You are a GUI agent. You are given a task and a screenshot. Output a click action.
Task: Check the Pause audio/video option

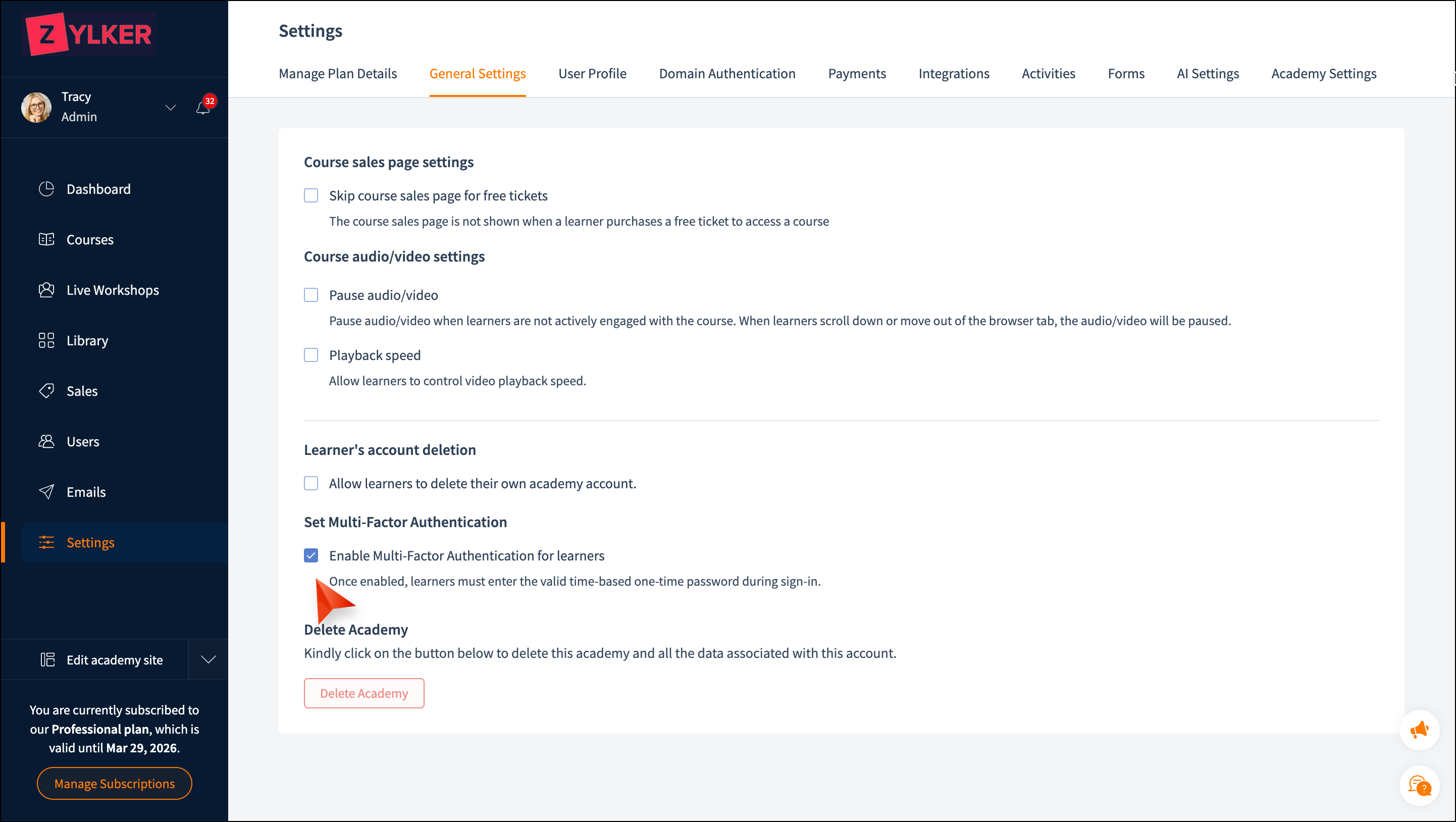[311, 295]
